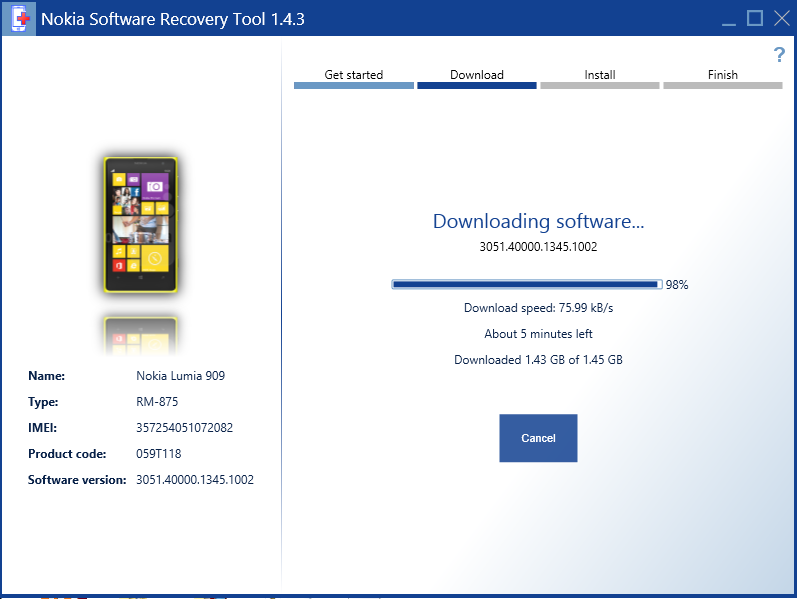
Task: Click the 'Type:' label
Action: click(43, 402)
